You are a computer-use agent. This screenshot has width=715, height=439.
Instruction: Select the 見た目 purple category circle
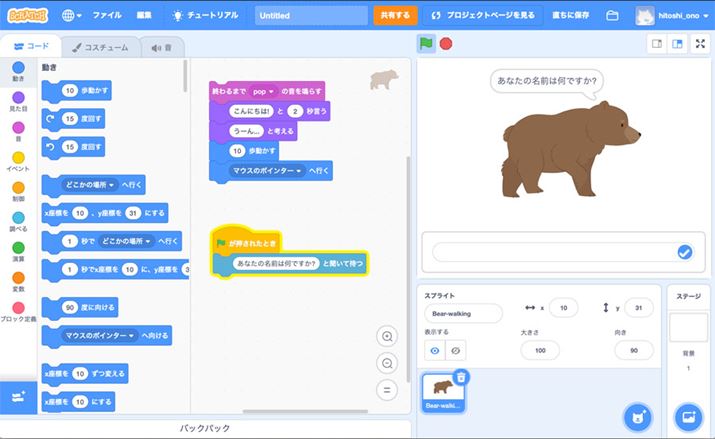click(18, 97)
